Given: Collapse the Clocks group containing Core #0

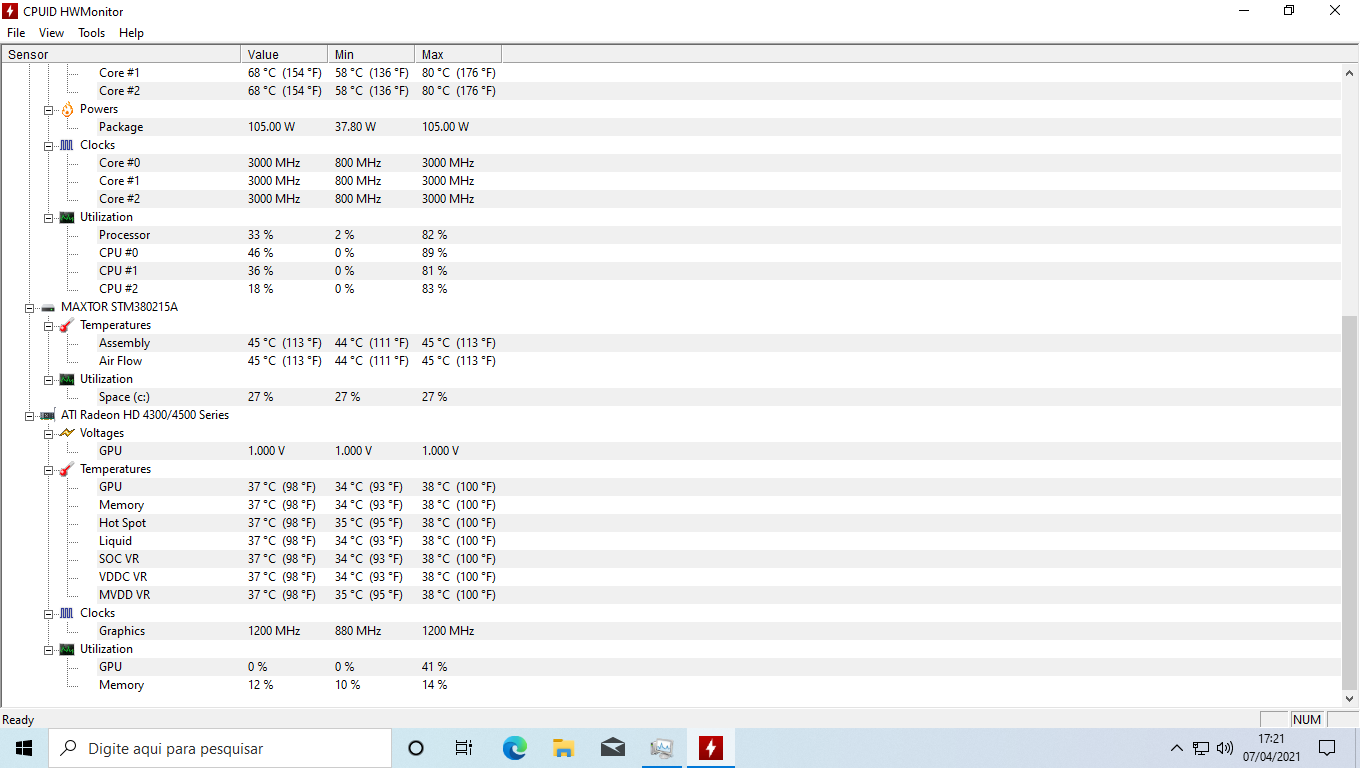Looking at the screenshot, I should 48,145.
